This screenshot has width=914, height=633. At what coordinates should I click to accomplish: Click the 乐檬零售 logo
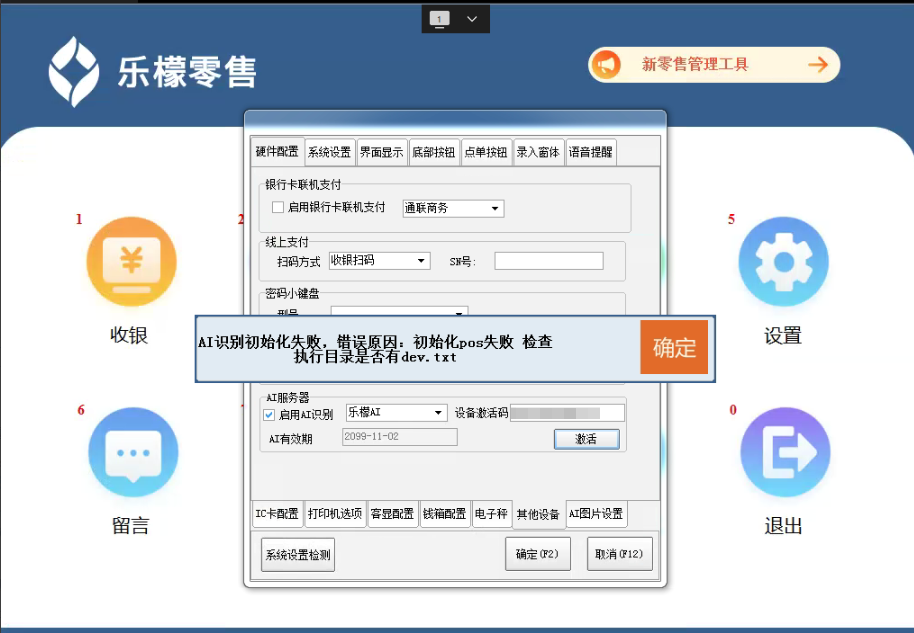(153, 72)
